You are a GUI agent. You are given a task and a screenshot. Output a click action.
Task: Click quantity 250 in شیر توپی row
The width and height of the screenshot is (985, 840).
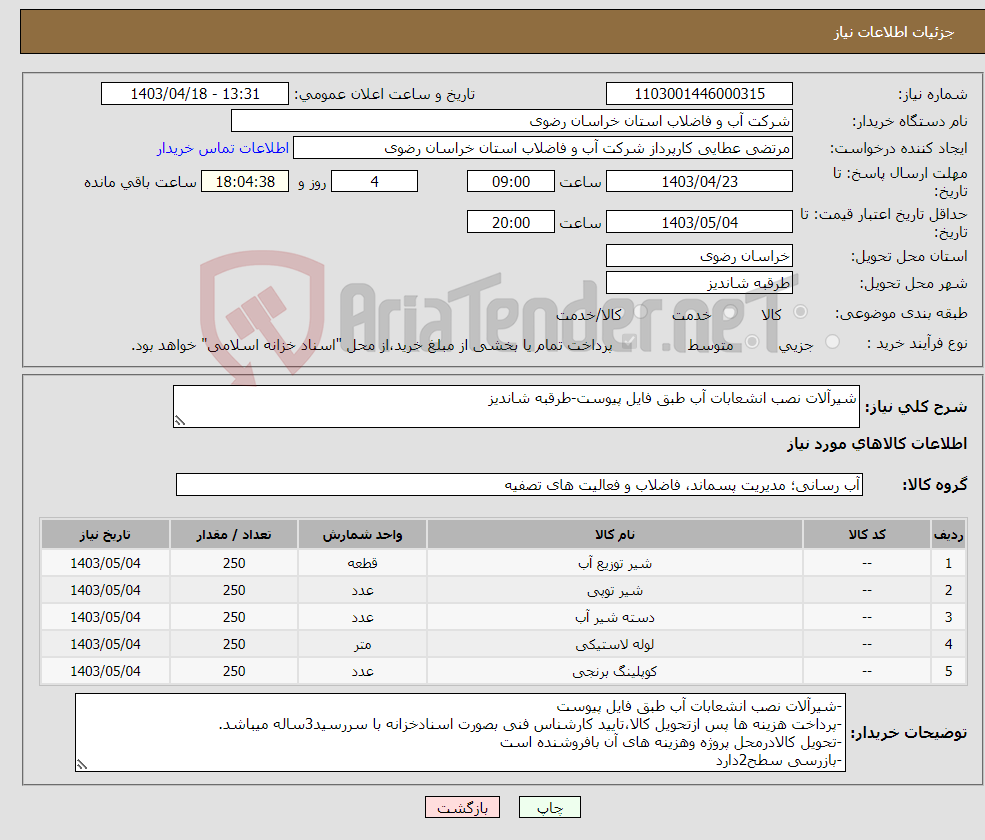234,591
